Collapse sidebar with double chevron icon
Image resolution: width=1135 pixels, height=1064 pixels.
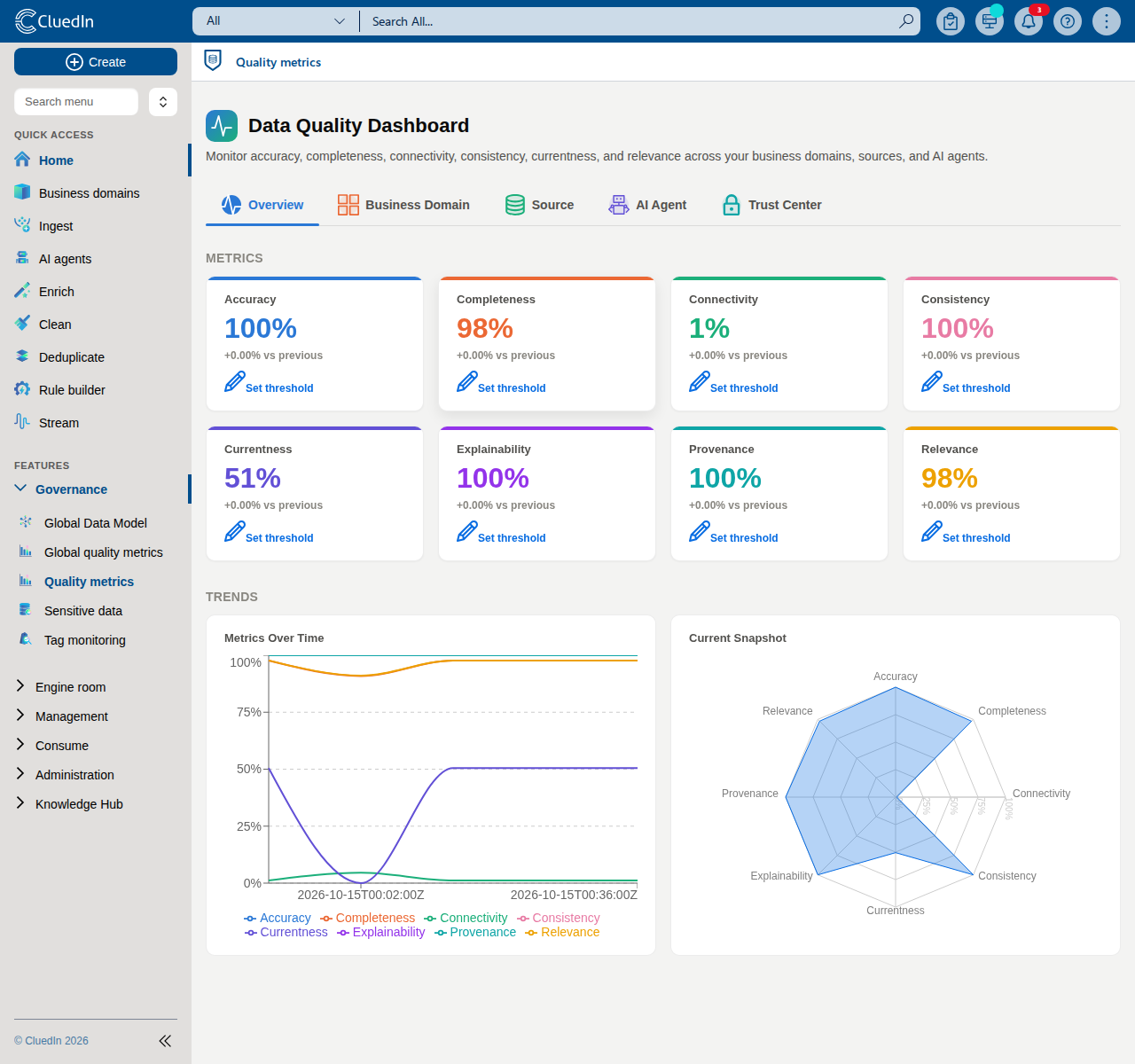coord(165,1041)
